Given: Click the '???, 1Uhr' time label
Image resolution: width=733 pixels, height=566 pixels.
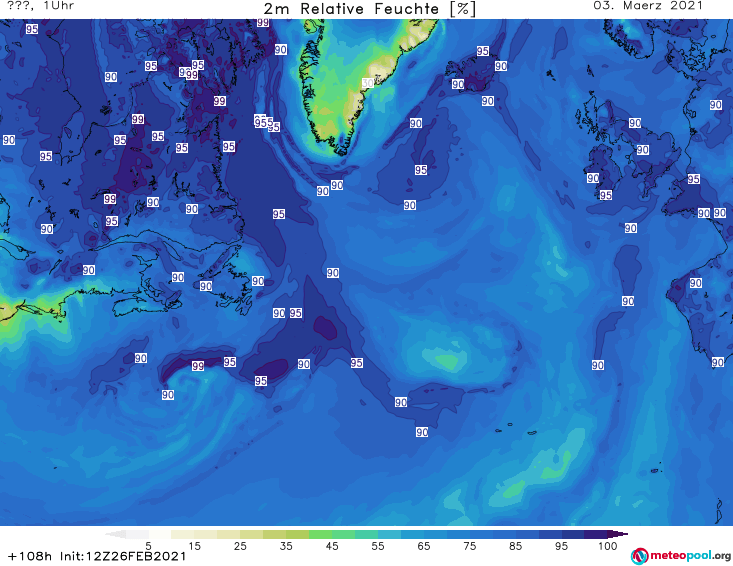Looking at the screenshot, I should point(41,6).
